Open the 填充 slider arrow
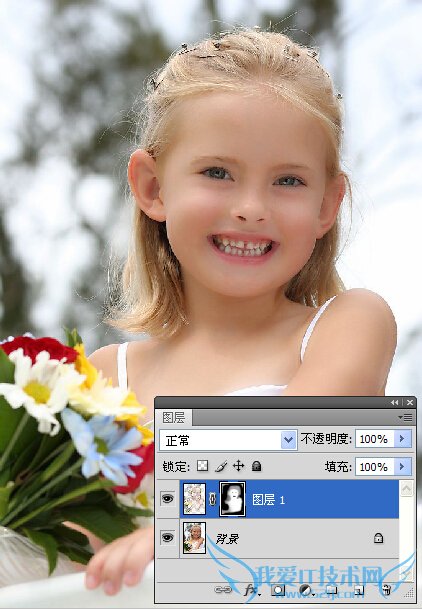The width and height of the screenshot is (422, 609). pyautogui.click(x=402, y=466)
